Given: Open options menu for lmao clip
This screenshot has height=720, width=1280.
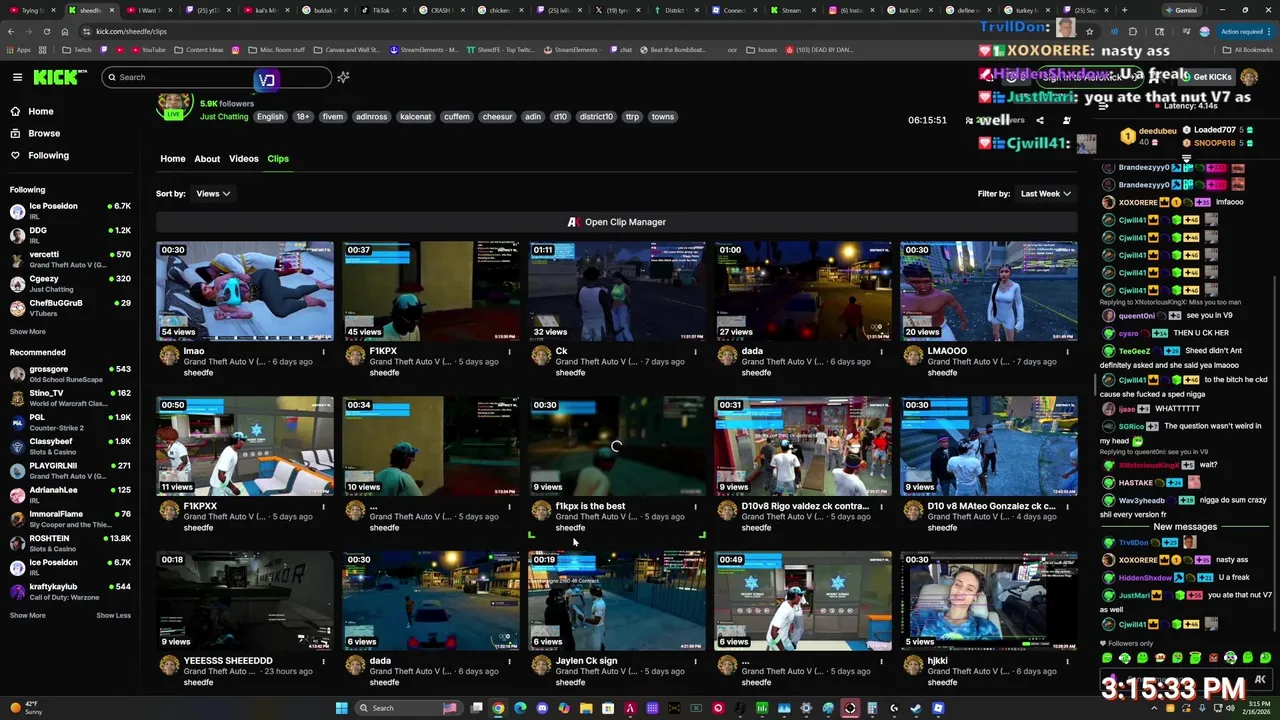Looking at the screenshot, I should (323, 352).
